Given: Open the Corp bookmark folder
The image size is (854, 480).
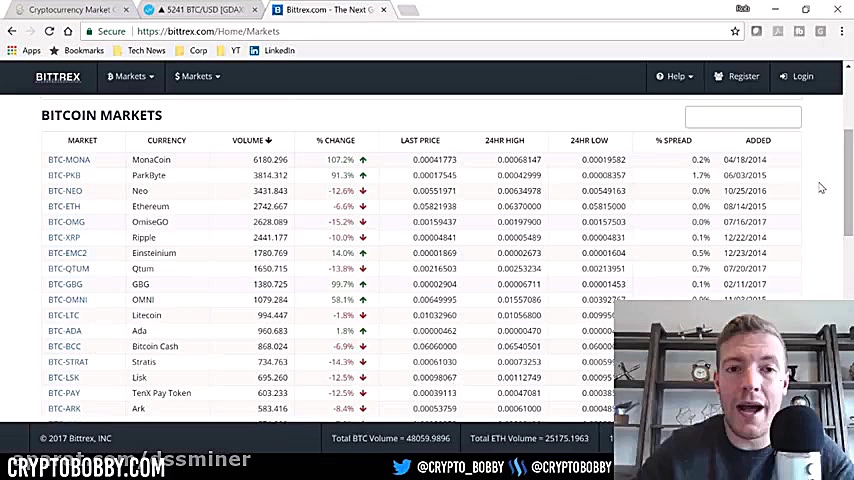Looking at the screenshot, I should [x=191, y=51].
